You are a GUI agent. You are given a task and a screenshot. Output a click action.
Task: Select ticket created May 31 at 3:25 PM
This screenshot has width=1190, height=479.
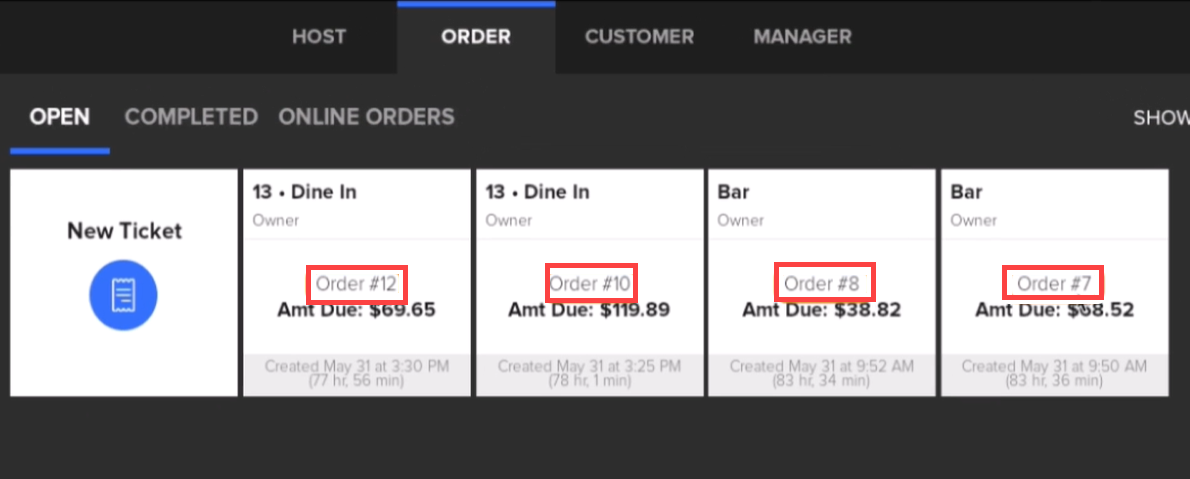click(589, 373)
